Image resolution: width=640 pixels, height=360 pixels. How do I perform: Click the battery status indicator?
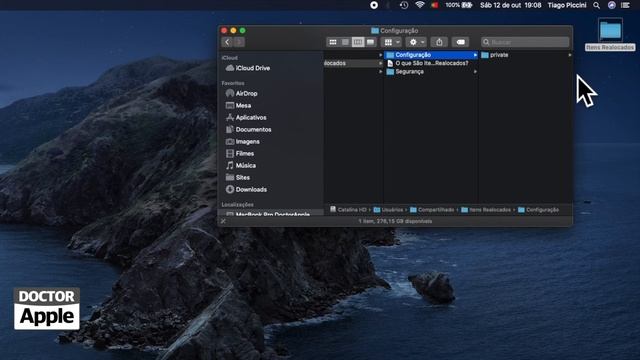click(x=458, y=5)
